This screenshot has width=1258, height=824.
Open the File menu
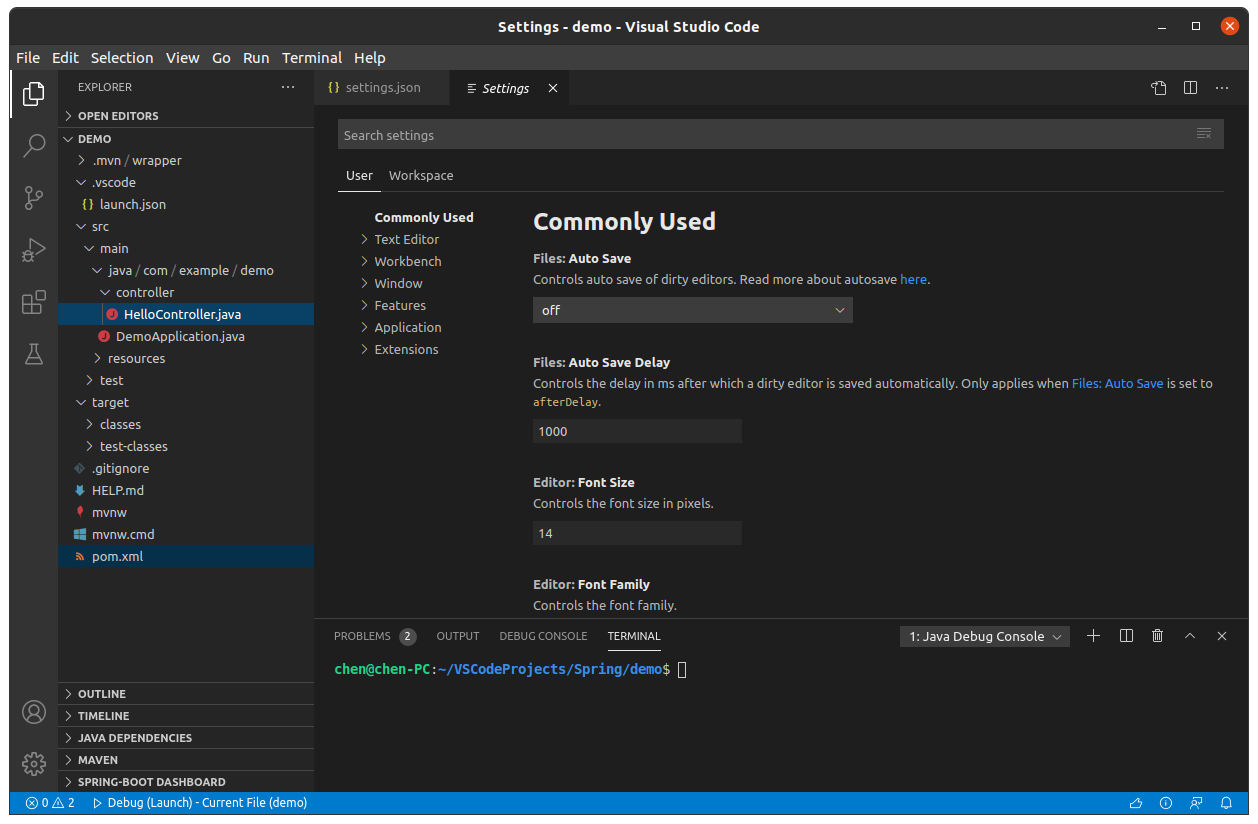tap(28, 58)
